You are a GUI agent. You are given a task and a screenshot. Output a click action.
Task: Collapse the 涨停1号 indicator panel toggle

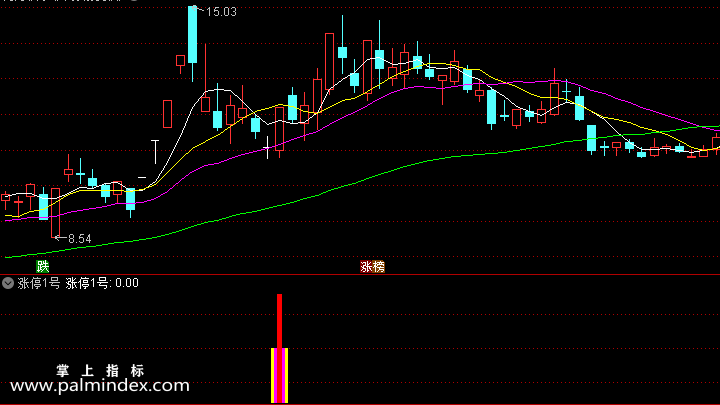pyautogui.click(x=8, y=283)
